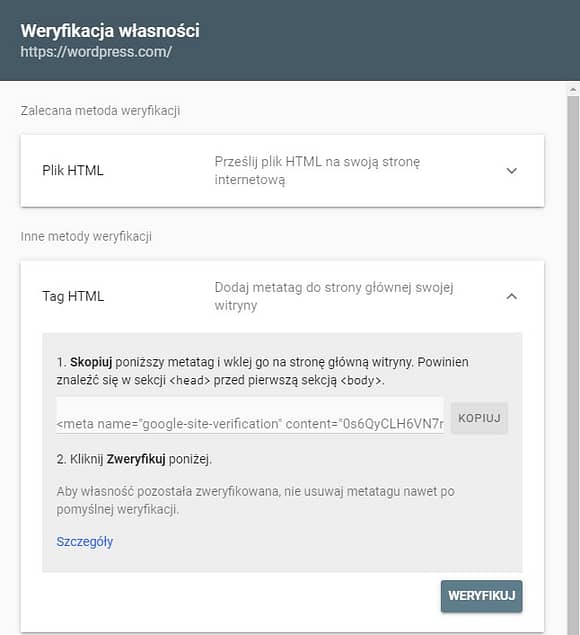Viewport: 580px width, 635px height.
Task: Collapse the Tag HTML section chevron
Action: click(512, 296)
